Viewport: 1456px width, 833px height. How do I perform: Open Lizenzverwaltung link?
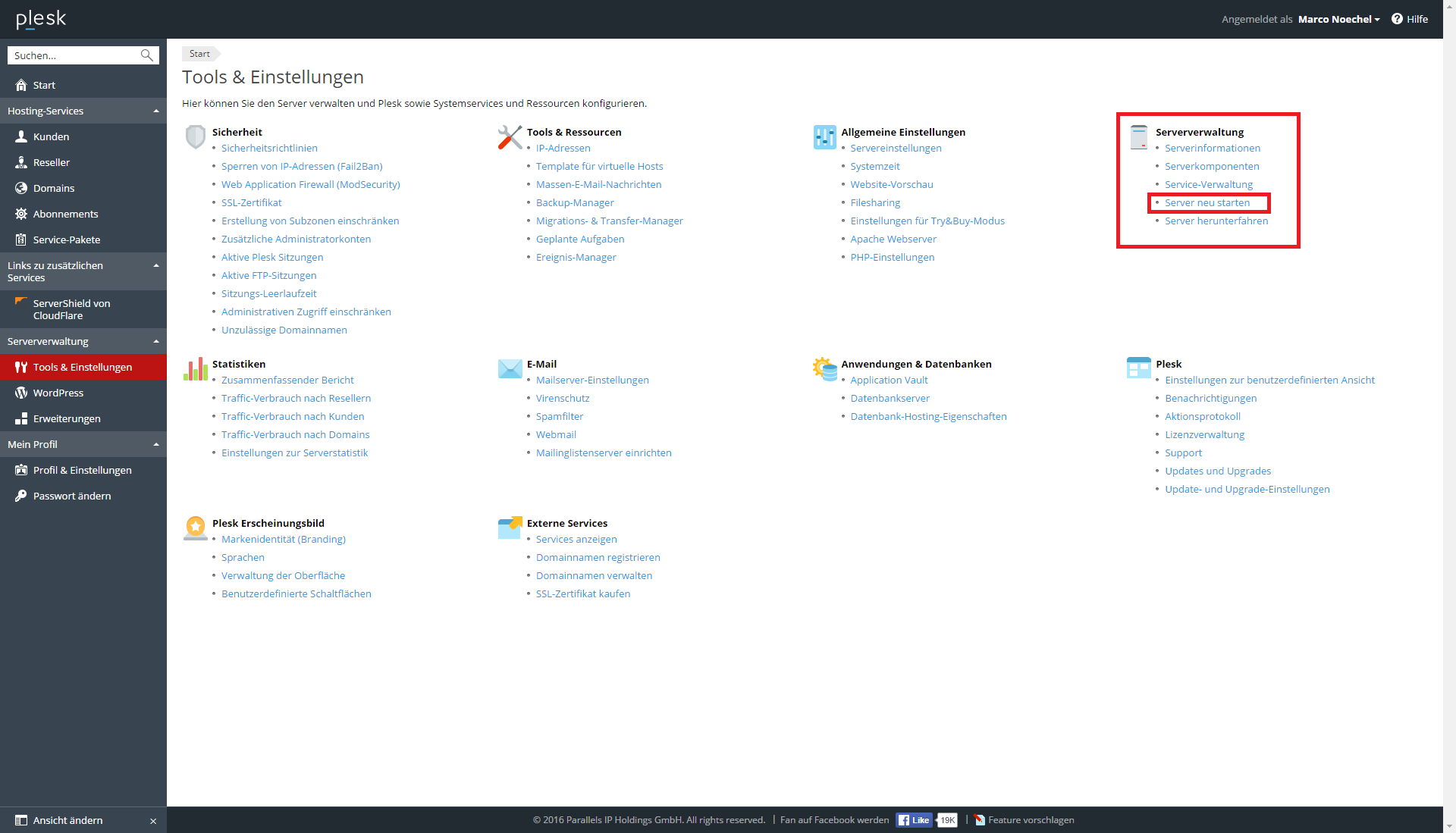click(x=1205, y=434)
